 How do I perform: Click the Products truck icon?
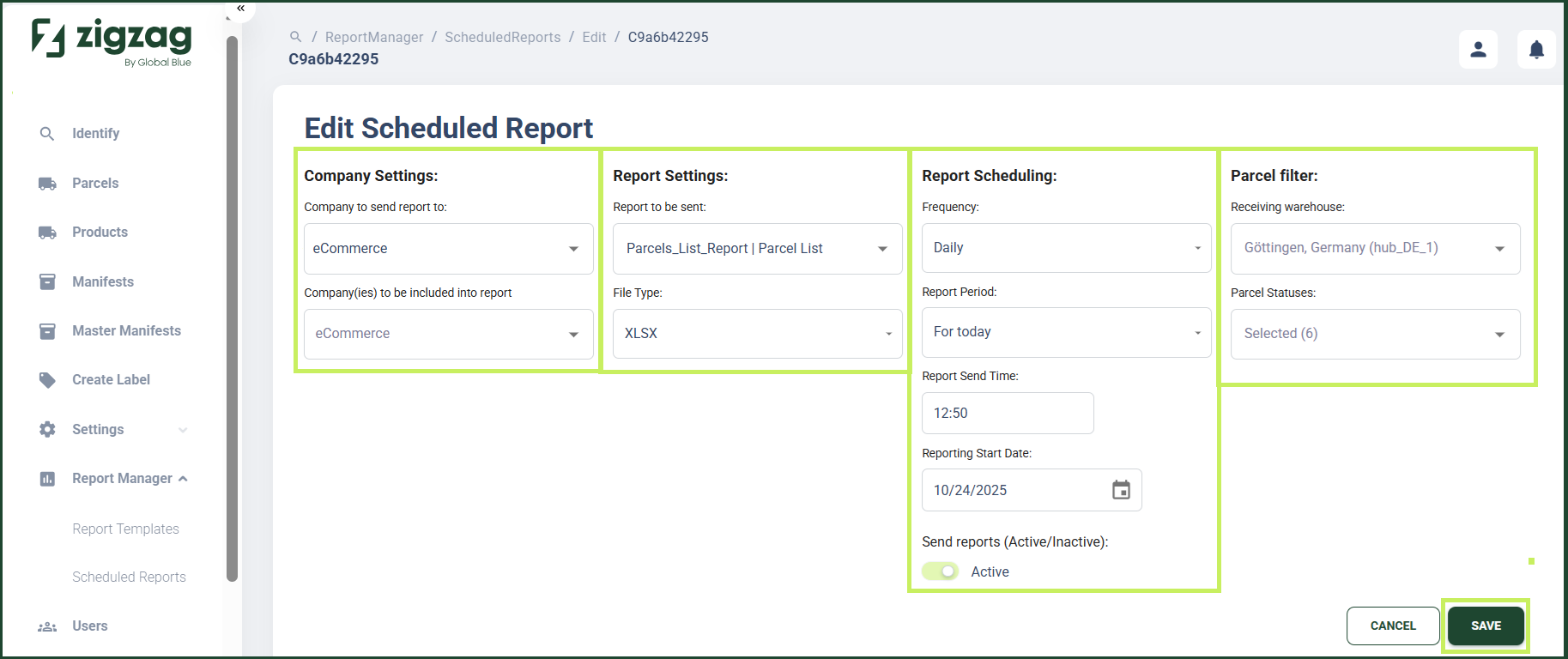tap(47, 233)
